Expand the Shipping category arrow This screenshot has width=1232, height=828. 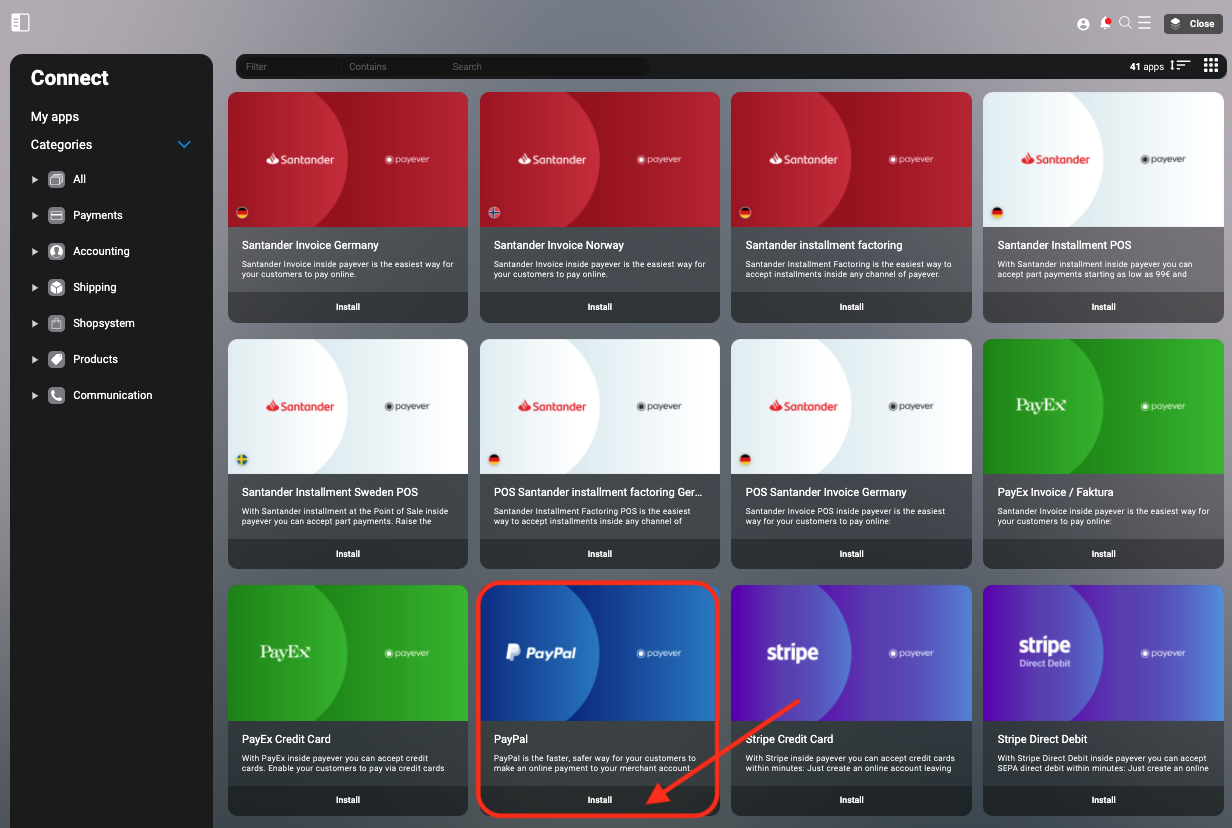35,288
